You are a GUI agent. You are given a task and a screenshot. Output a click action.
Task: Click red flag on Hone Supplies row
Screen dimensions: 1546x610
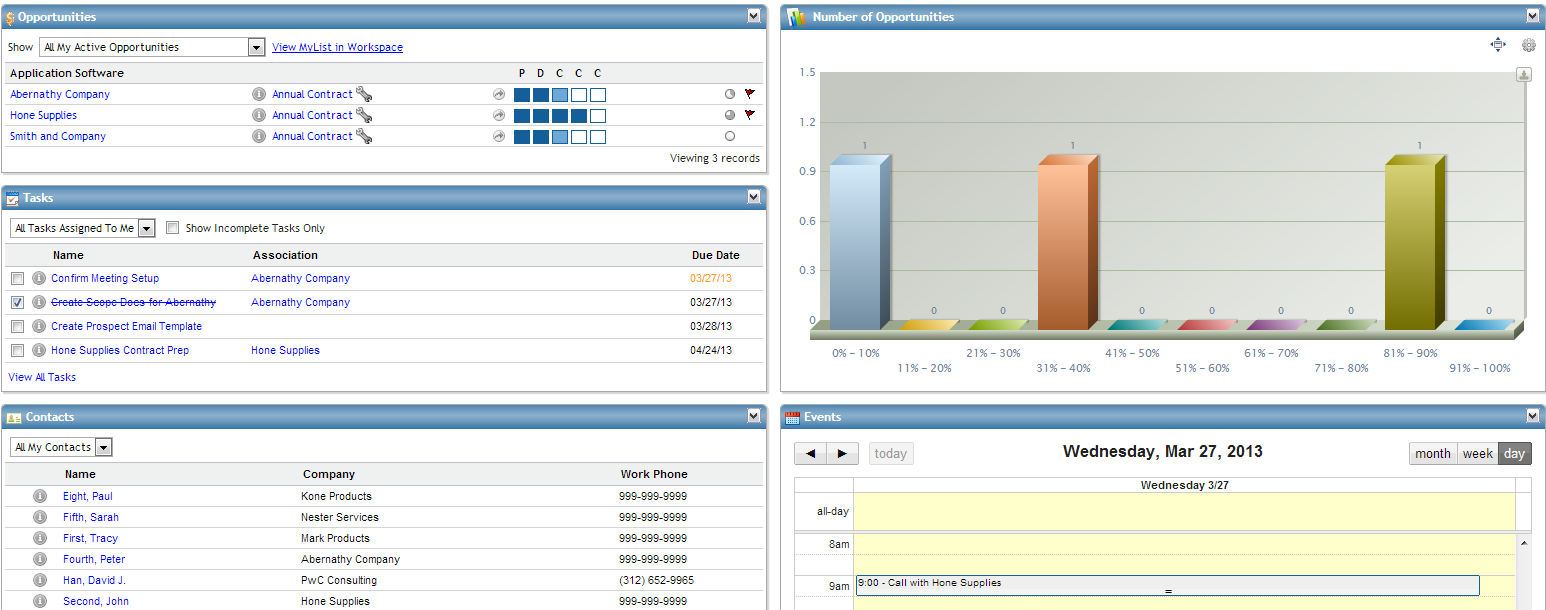pos(750,115)
